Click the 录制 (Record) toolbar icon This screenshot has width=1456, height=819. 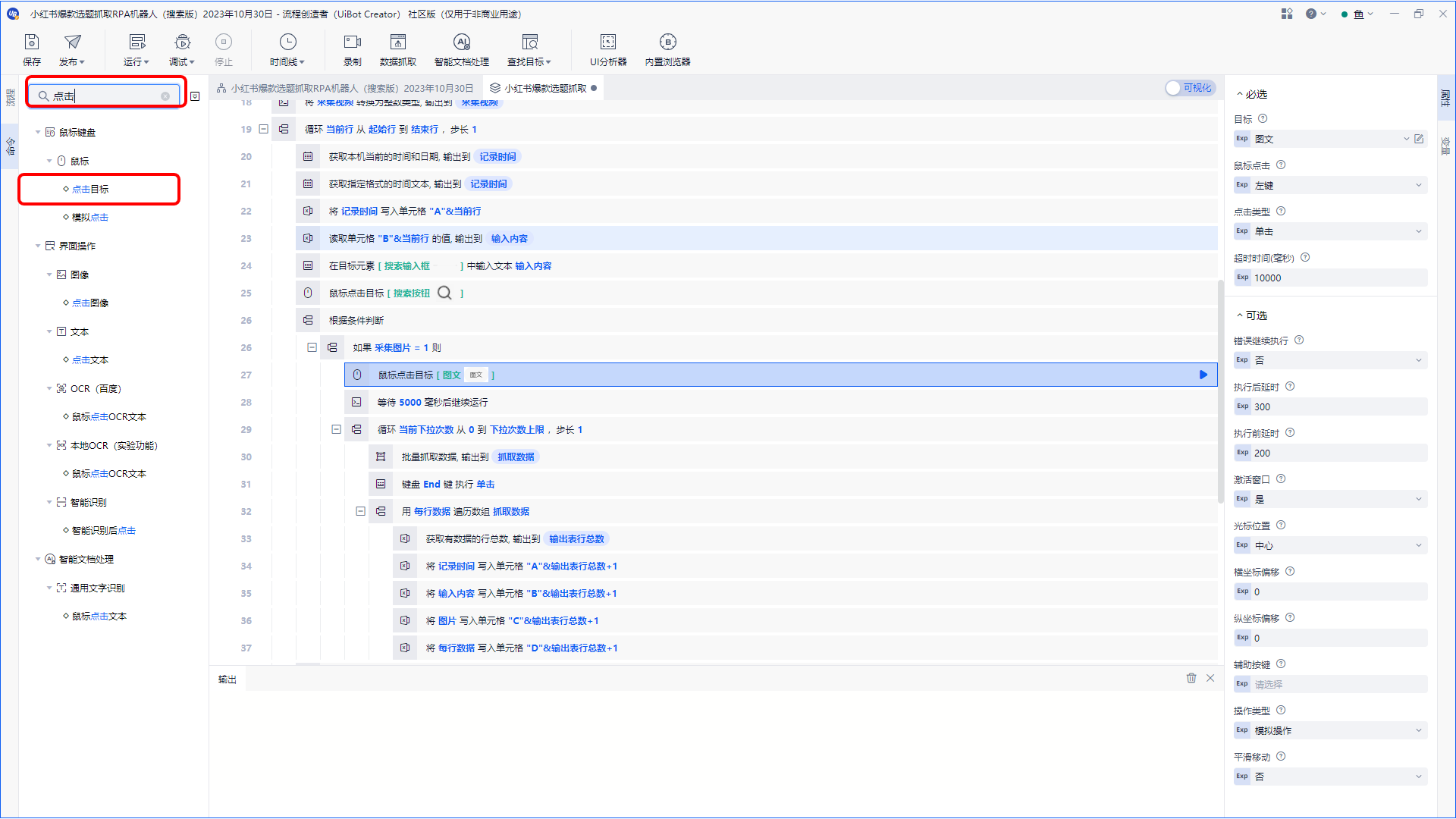click(353, 50)
